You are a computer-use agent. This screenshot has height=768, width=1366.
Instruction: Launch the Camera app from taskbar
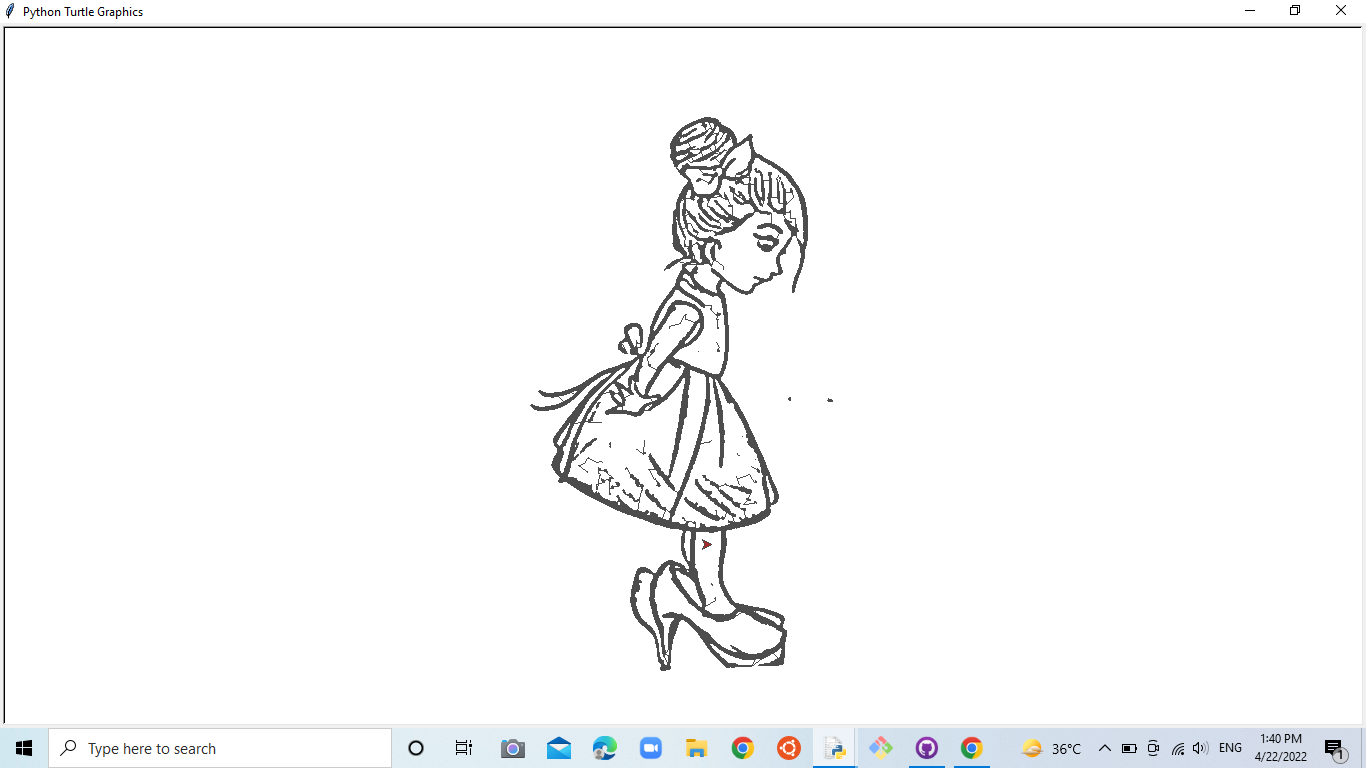point(512,748)
